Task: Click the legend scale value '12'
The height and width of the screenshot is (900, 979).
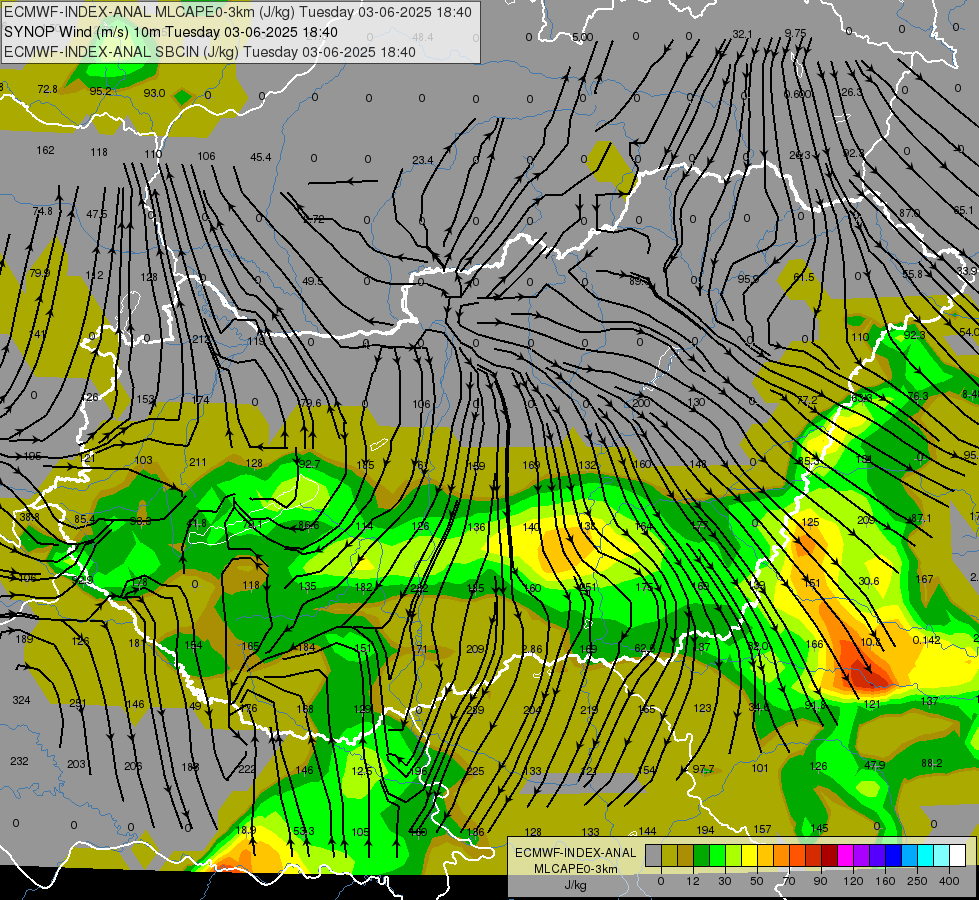Action: (693, 881)
